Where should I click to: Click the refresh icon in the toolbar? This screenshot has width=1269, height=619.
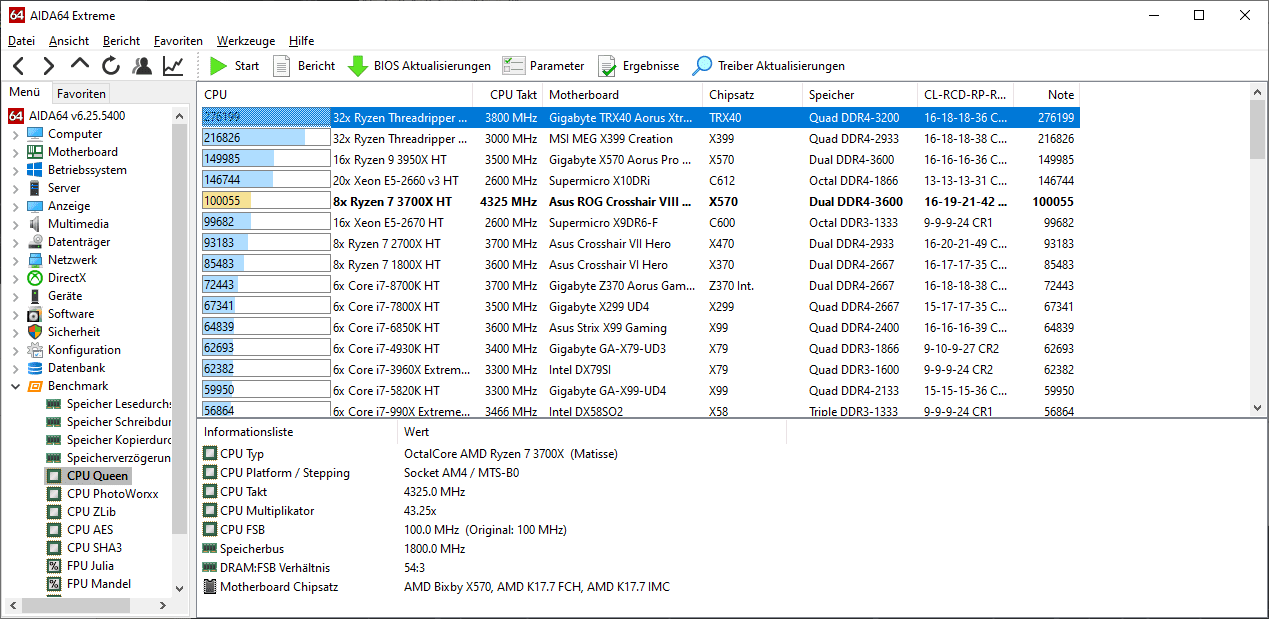111,66
